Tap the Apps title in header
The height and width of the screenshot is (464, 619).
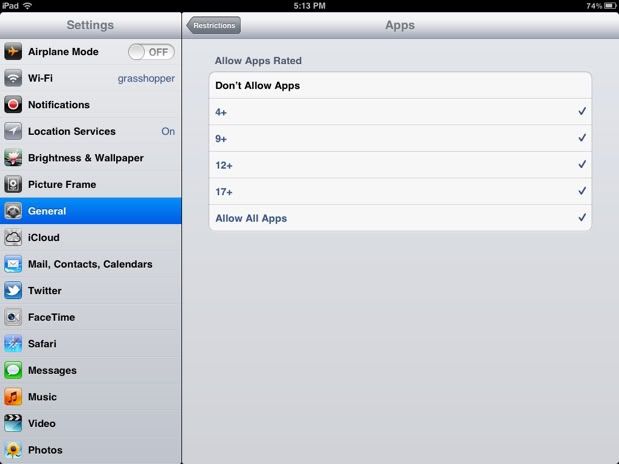(x=400, y=25)
